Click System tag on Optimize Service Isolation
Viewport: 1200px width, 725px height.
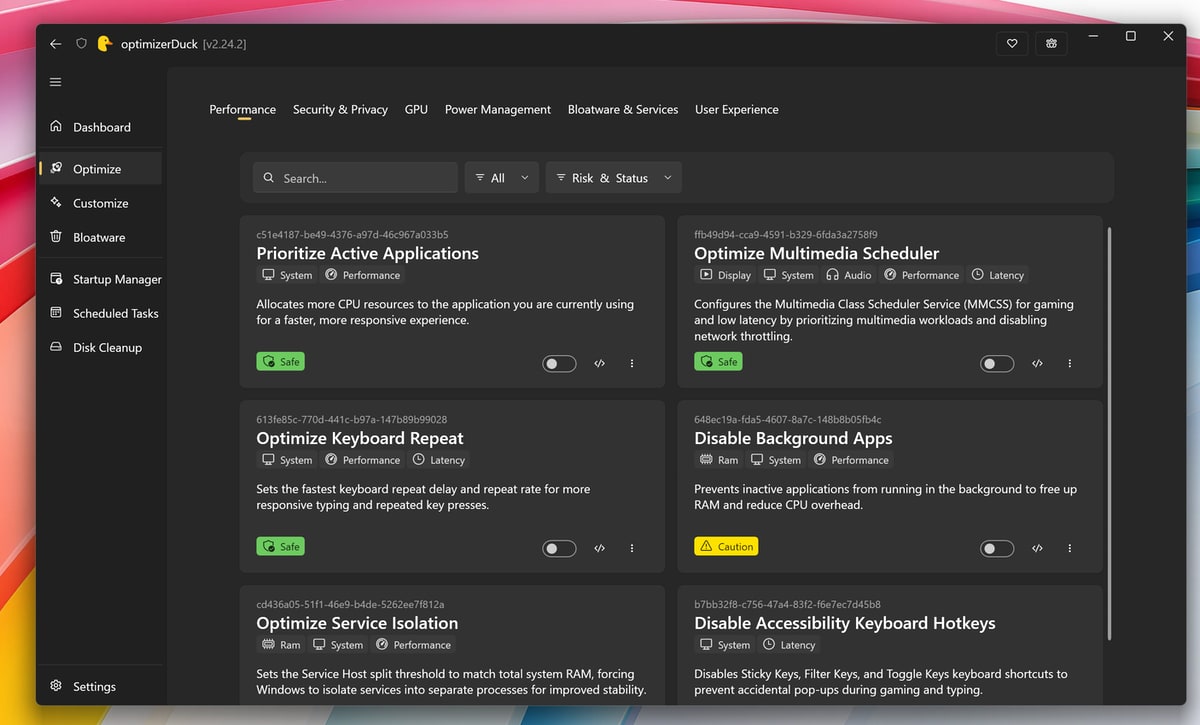(338, 645)
